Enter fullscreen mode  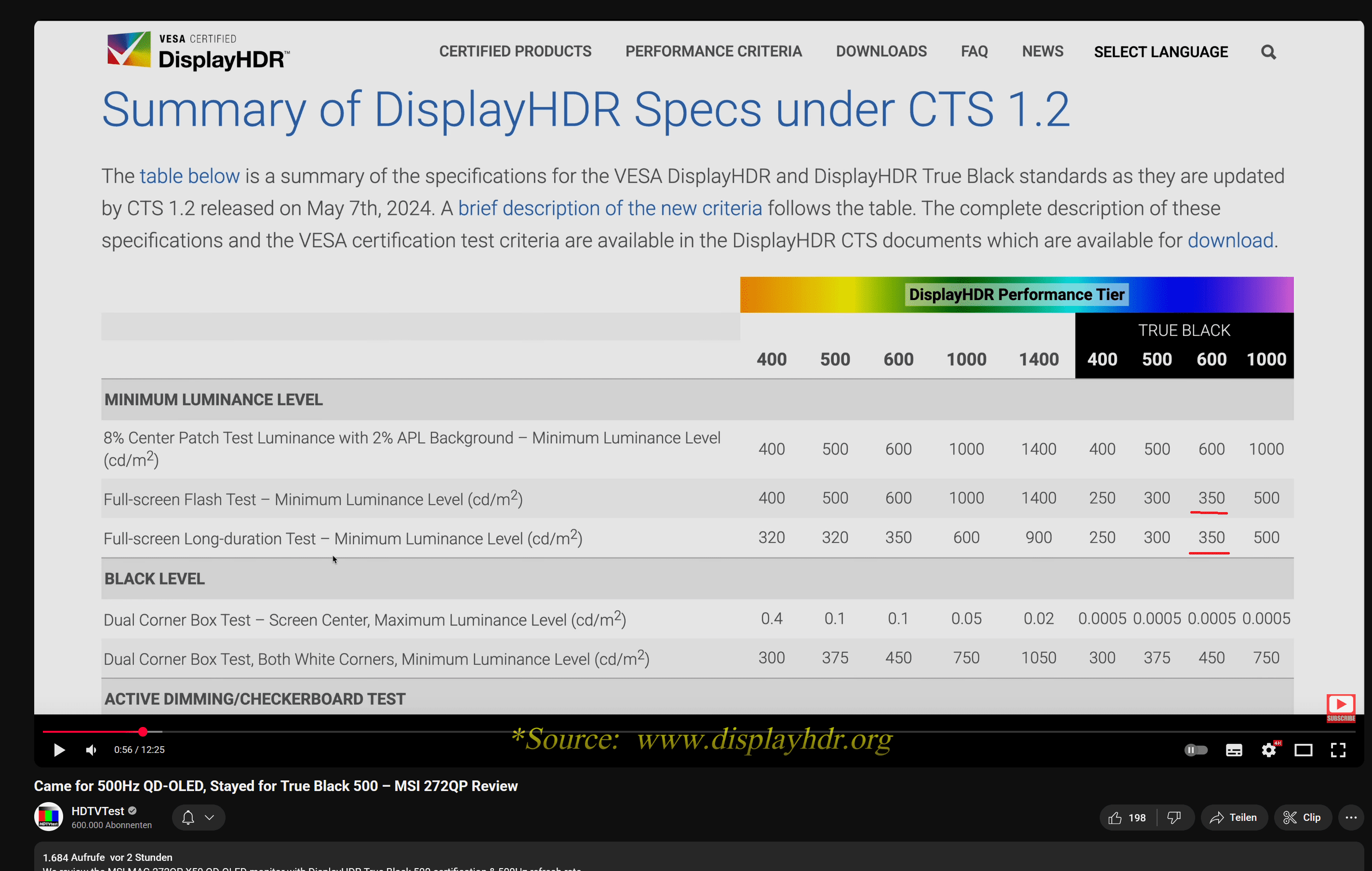coord(1338,750)
